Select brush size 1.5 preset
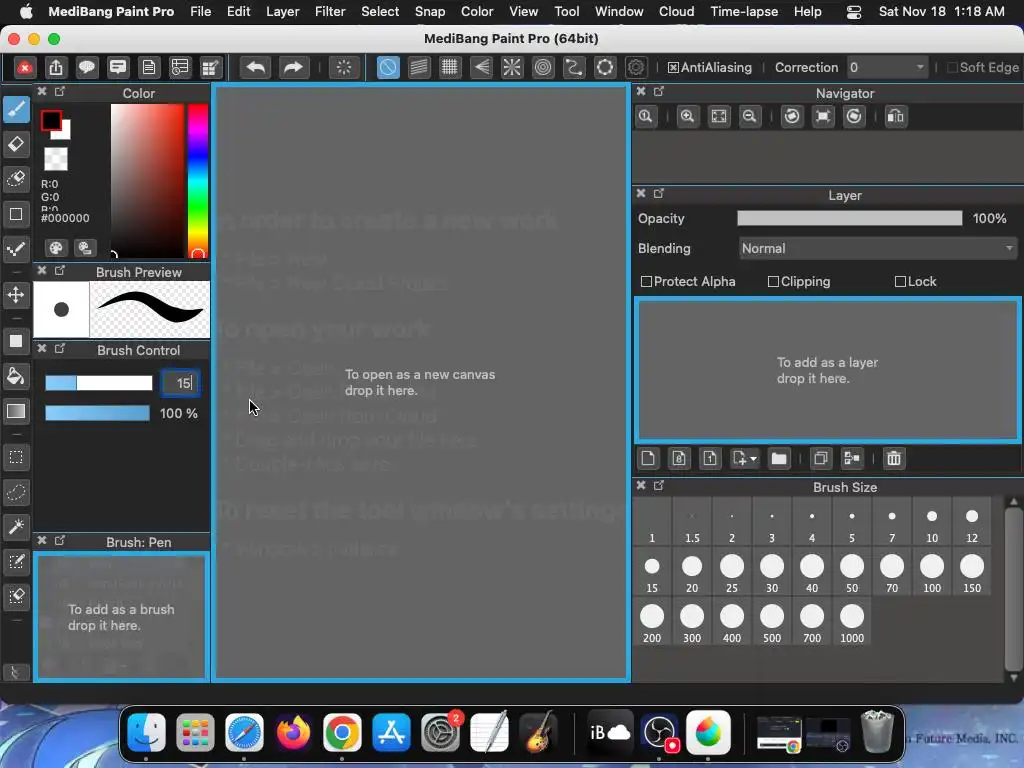 point(692,523)
